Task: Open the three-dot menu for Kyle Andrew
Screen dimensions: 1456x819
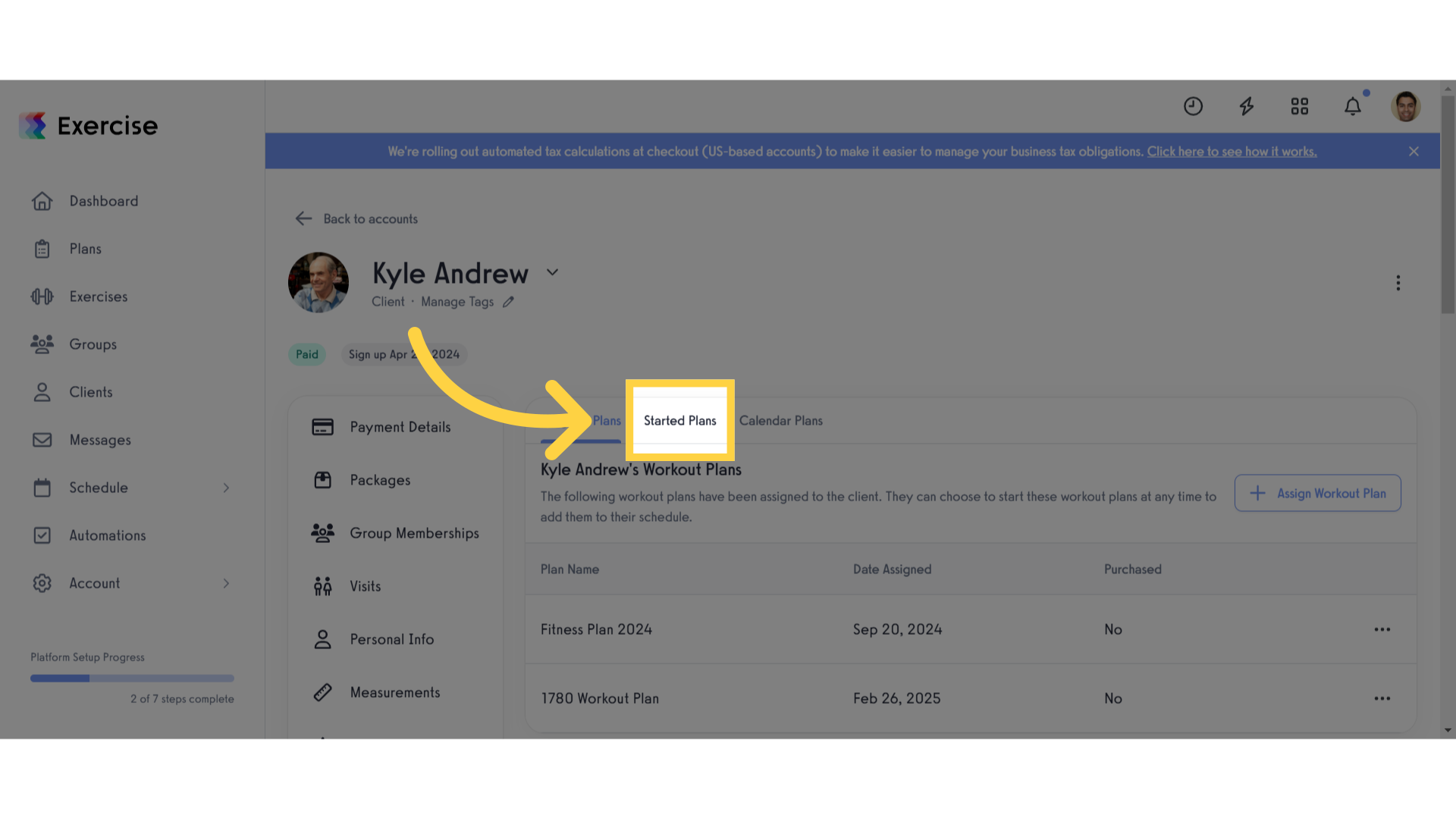Action: coord(1398,283)
